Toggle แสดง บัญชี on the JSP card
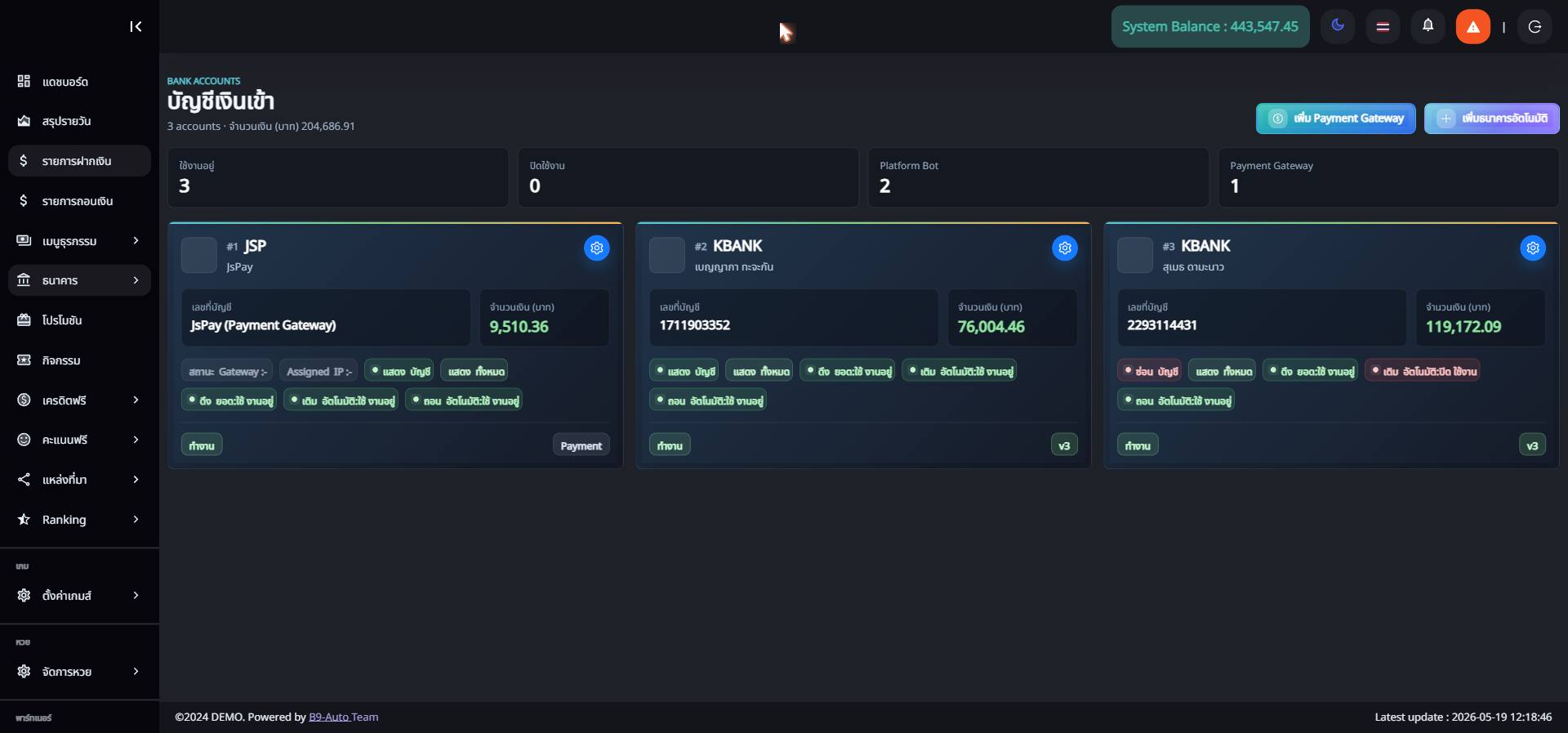This screenshot has height=733, width=1568. pyautogui.click(x=401, y=371)
